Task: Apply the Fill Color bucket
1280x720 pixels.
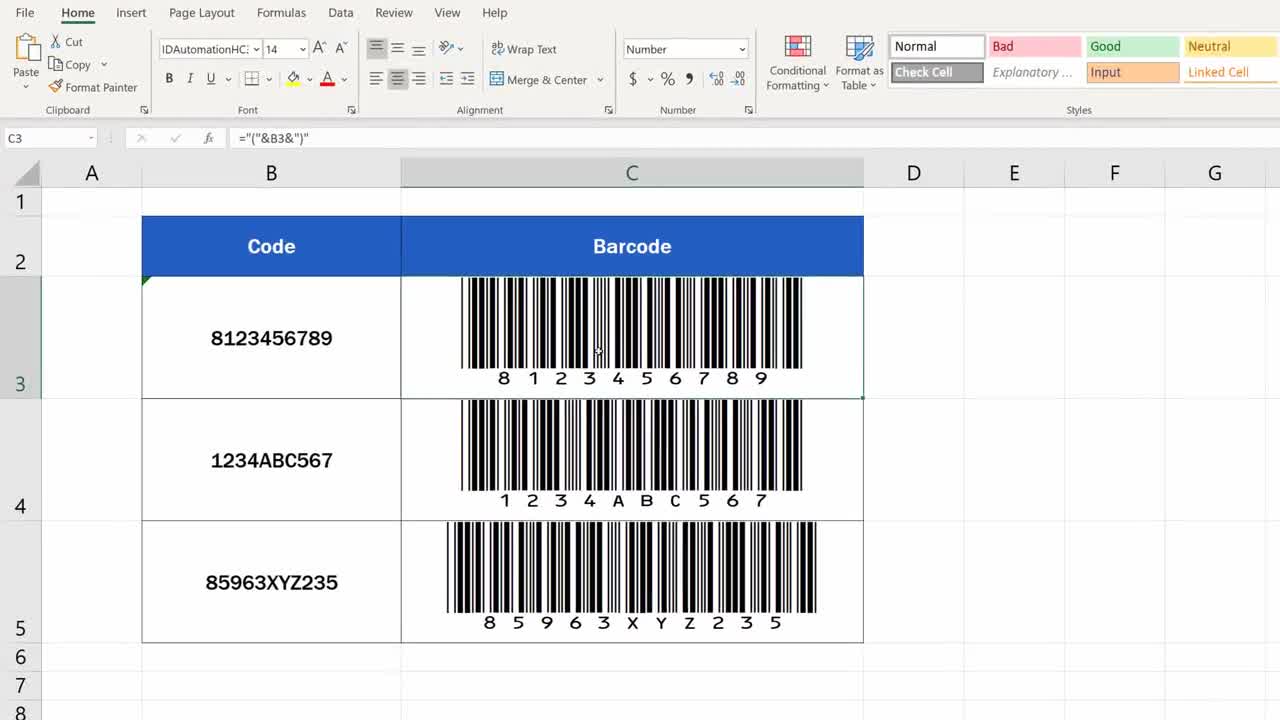Action: tap(293, 79)
